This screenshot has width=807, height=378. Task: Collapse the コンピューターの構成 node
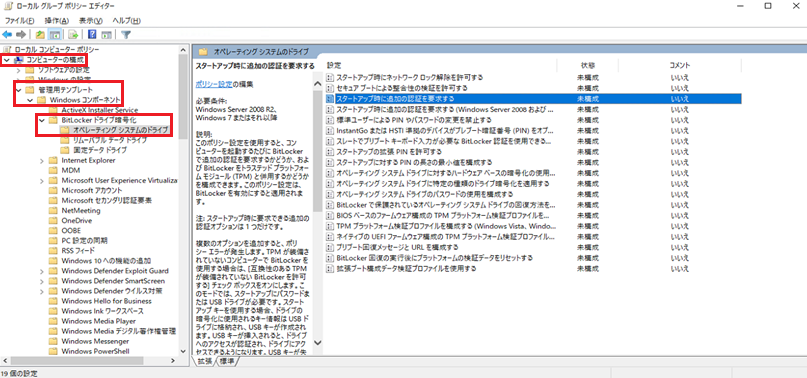coord(7,60)
